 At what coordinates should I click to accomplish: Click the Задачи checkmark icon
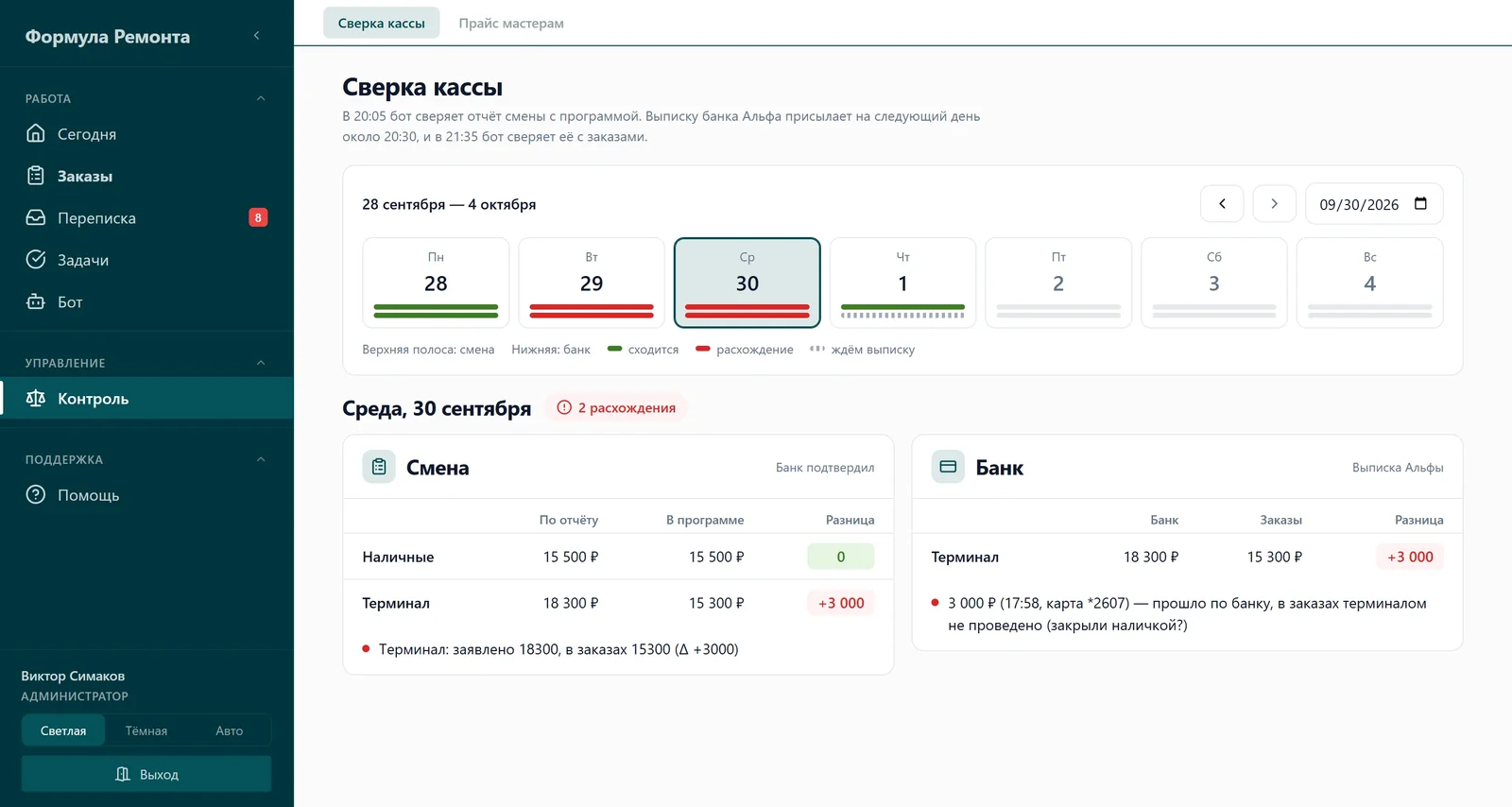36,260
